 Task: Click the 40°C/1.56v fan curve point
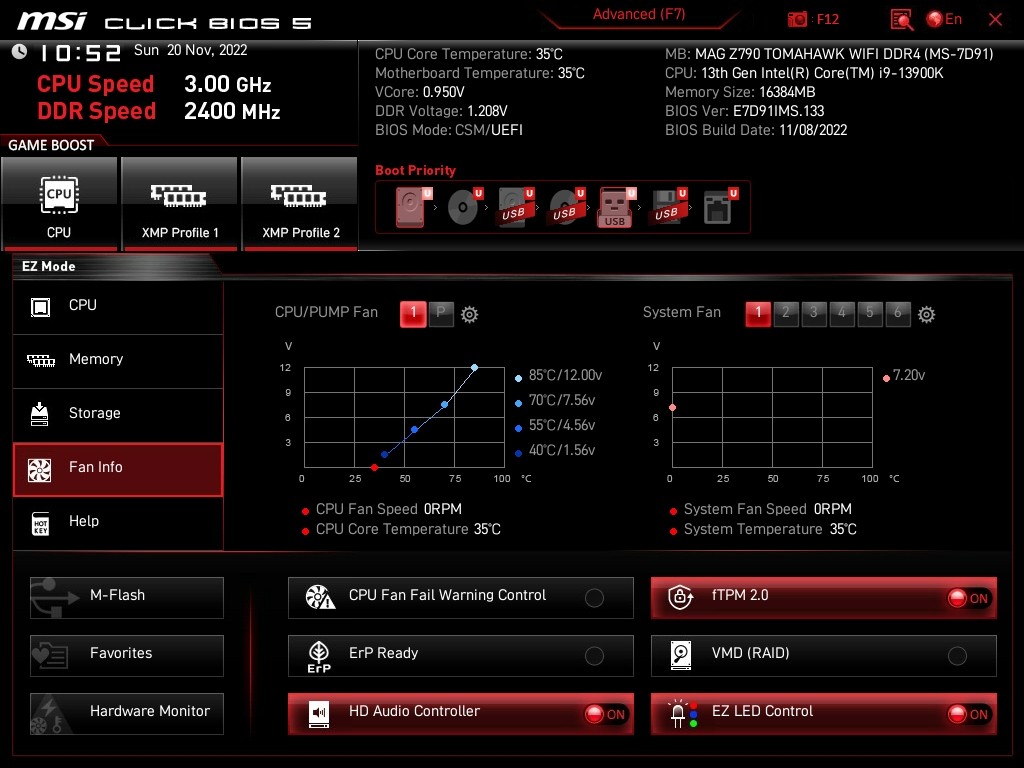(385, 455)
